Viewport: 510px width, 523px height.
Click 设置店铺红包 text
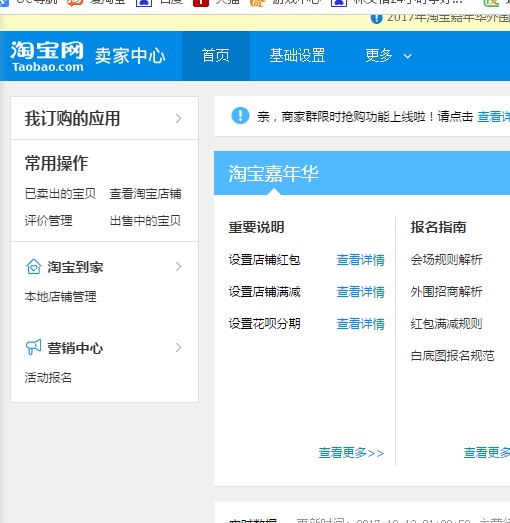click(x=265, y=259)
